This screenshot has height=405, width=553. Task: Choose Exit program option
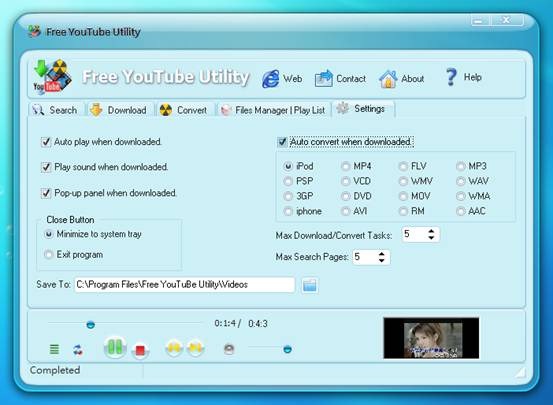49,254
